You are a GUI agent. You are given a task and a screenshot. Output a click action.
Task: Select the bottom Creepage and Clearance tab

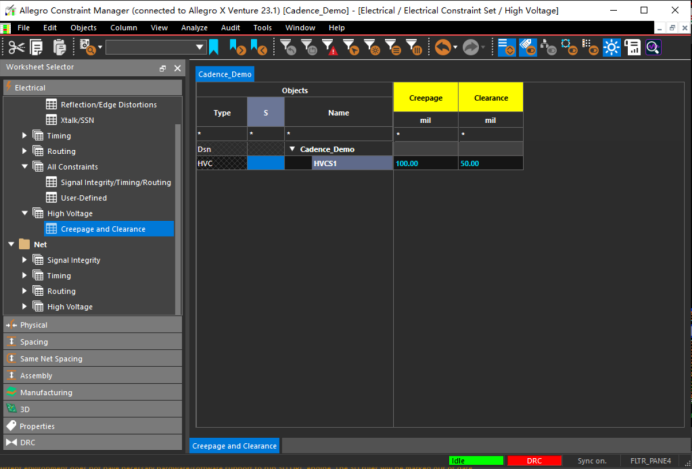pos(234,446)
